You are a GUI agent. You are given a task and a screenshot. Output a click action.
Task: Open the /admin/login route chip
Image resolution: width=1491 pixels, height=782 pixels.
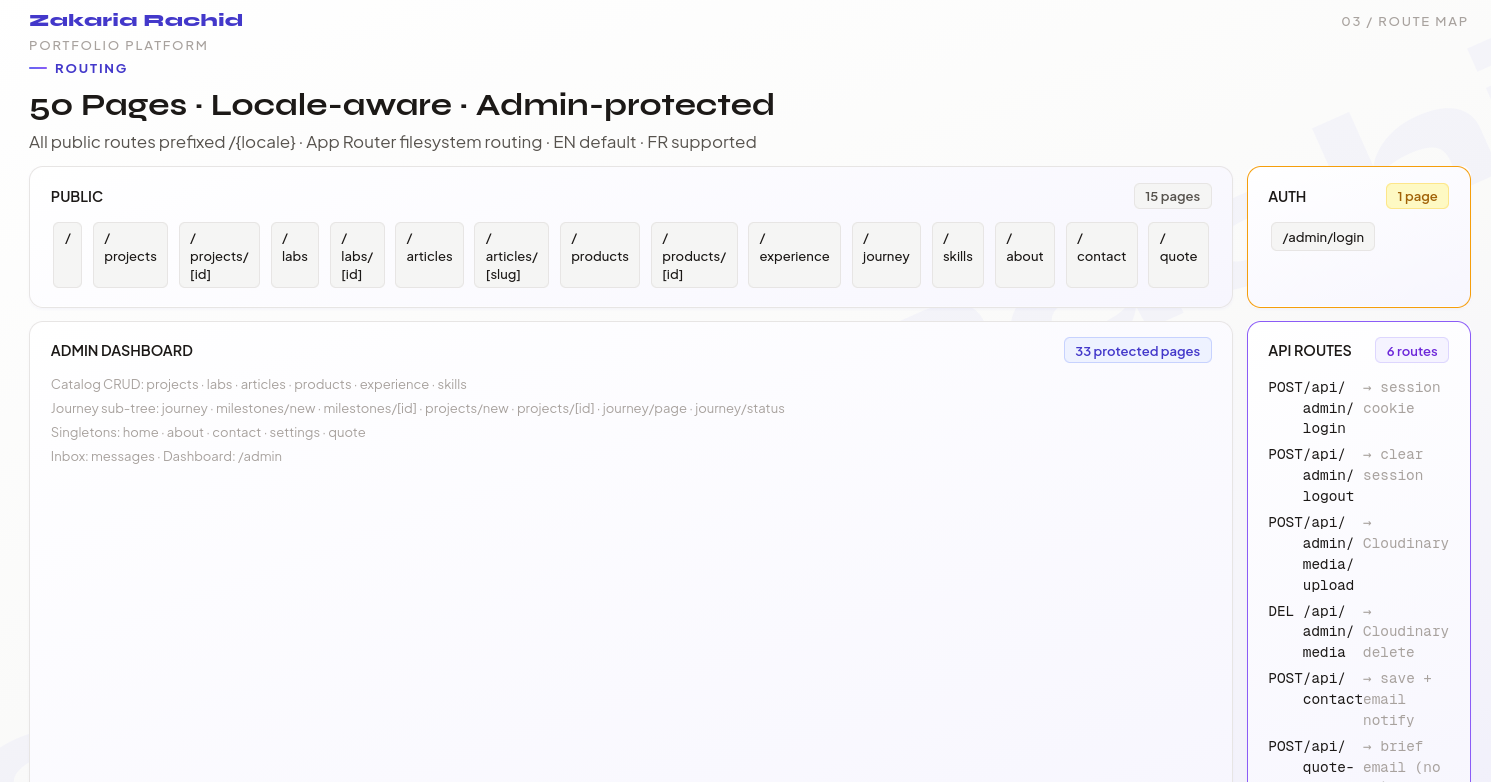click(x=1323, y=237)
